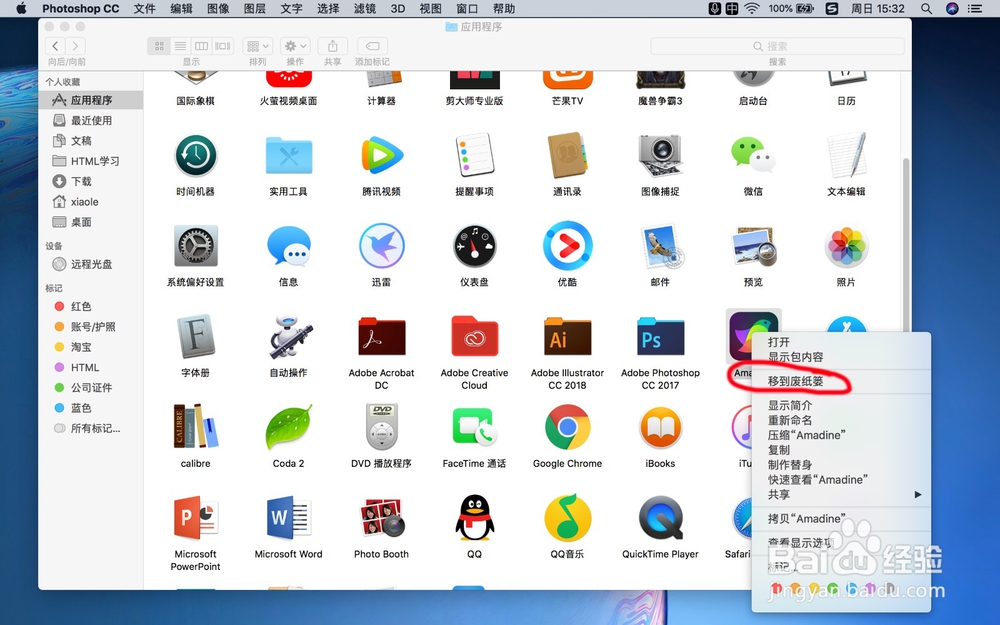
Task: Open the 提醒事项 app icon
Action: [x=474, y=155]
